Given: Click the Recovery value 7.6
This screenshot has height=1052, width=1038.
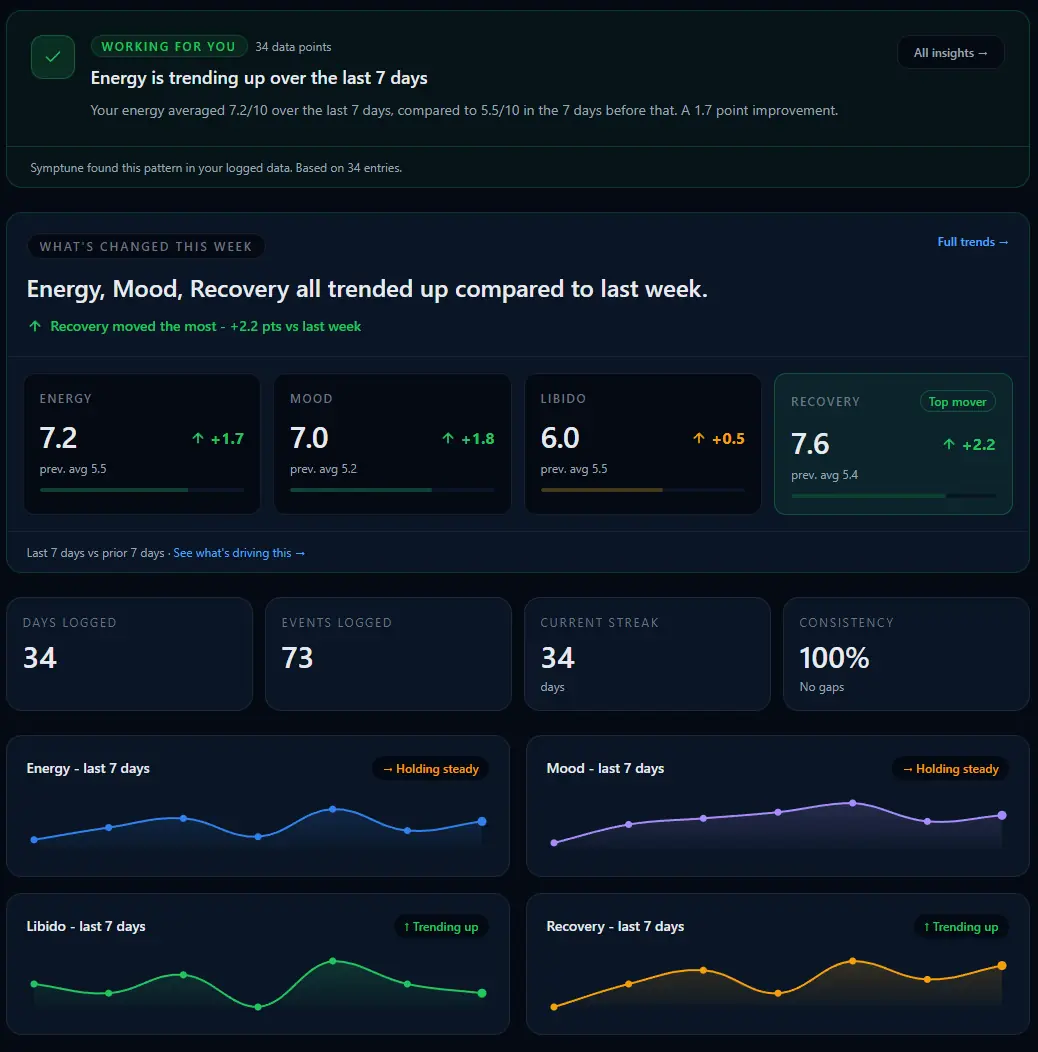Looking at the screenshot, I should coord(810,444).
